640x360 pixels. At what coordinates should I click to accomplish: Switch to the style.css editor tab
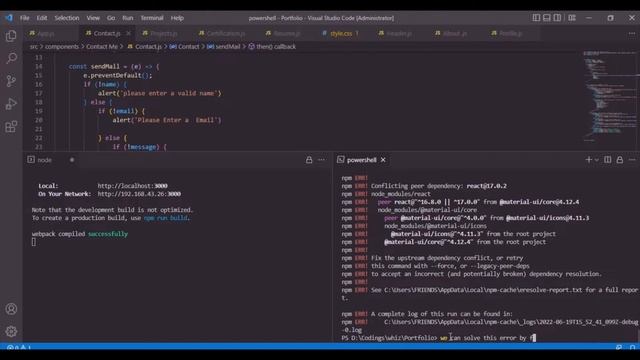tap(341, 33)
